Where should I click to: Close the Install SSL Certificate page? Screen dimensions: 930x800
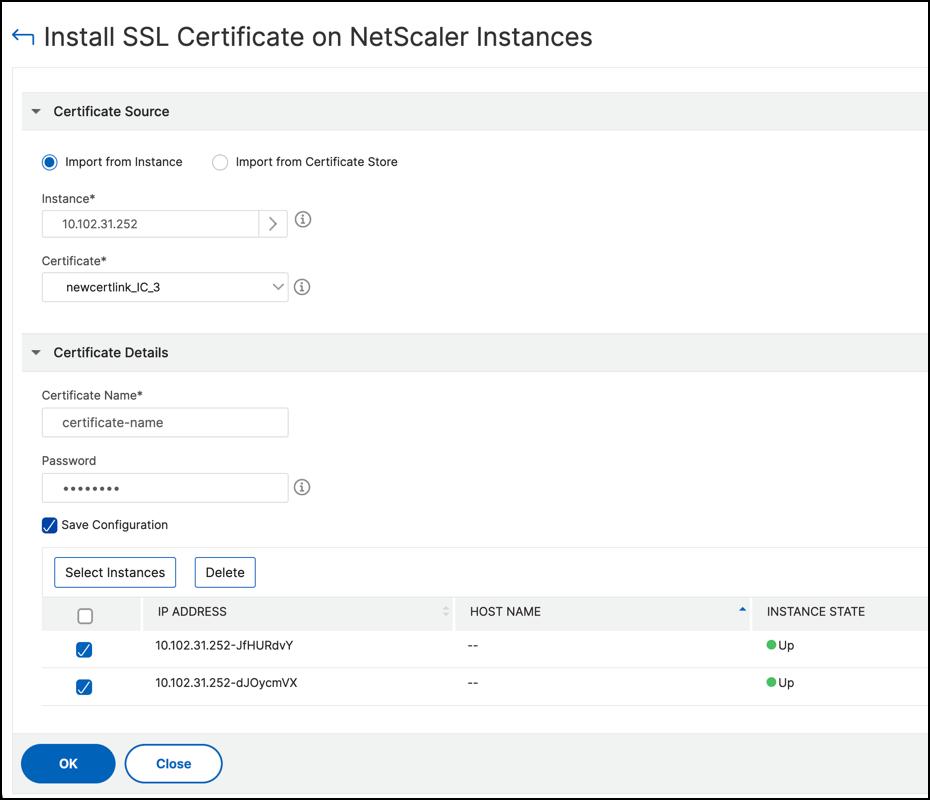pyautogui.click(x=173, y=763)
